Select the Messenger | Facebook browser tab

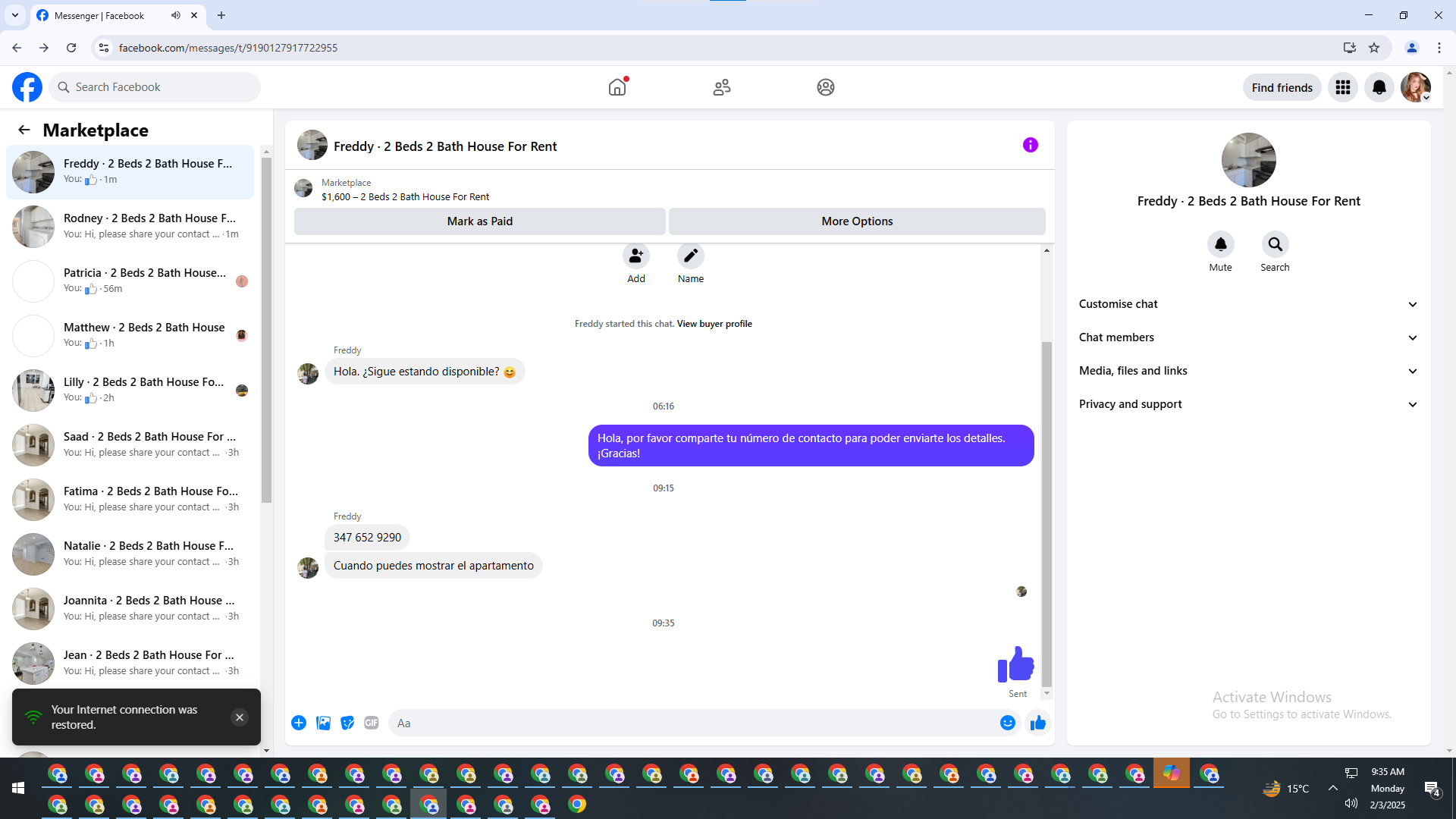point(118,15)
